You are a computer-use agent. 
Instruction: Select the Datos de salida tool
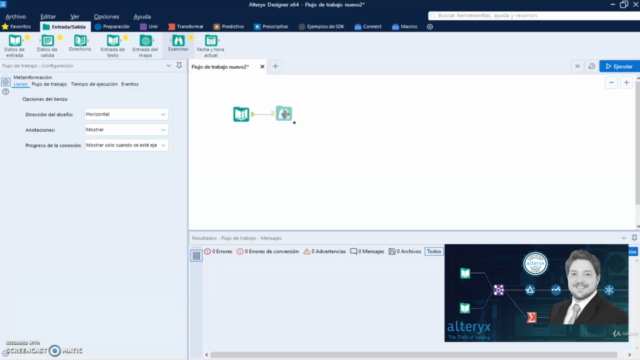[x=47, y=45]
